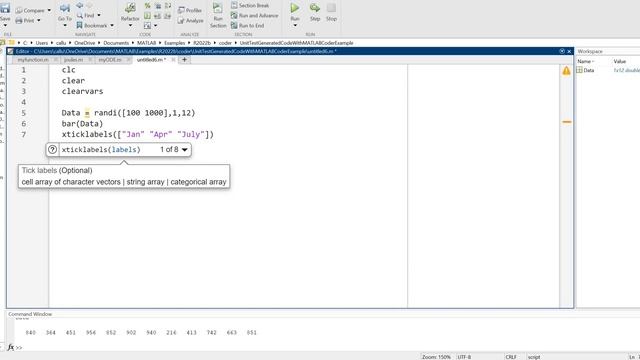Open the Find dropdown arrow

click(x=99, y=16)
